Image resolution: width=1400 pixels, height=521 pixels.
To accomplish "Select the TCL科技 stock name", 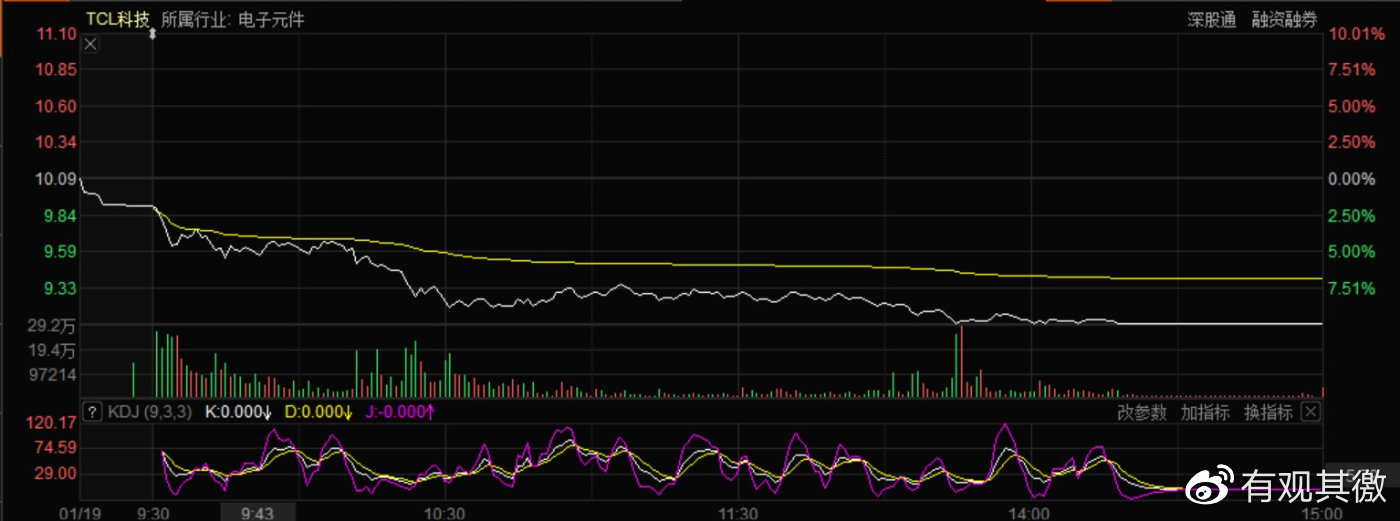I will 117,18.
